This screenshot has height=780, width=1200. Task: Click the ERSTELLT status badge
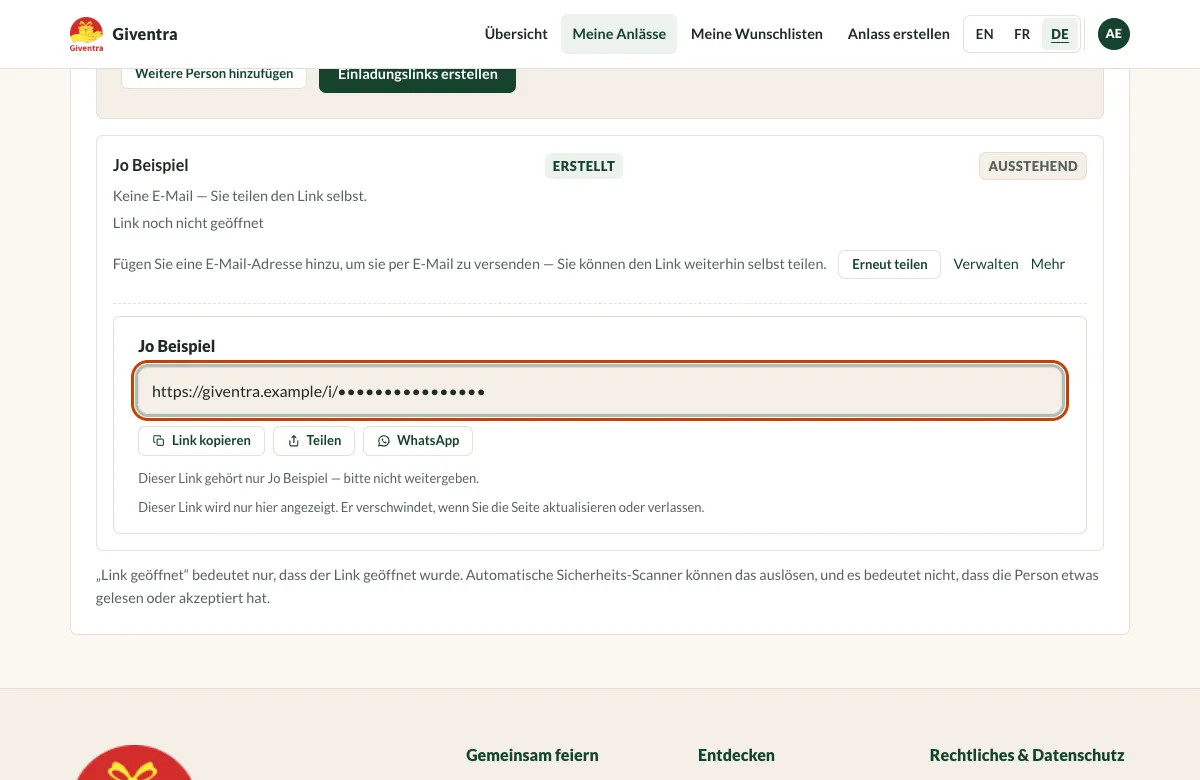pos(584,166)
